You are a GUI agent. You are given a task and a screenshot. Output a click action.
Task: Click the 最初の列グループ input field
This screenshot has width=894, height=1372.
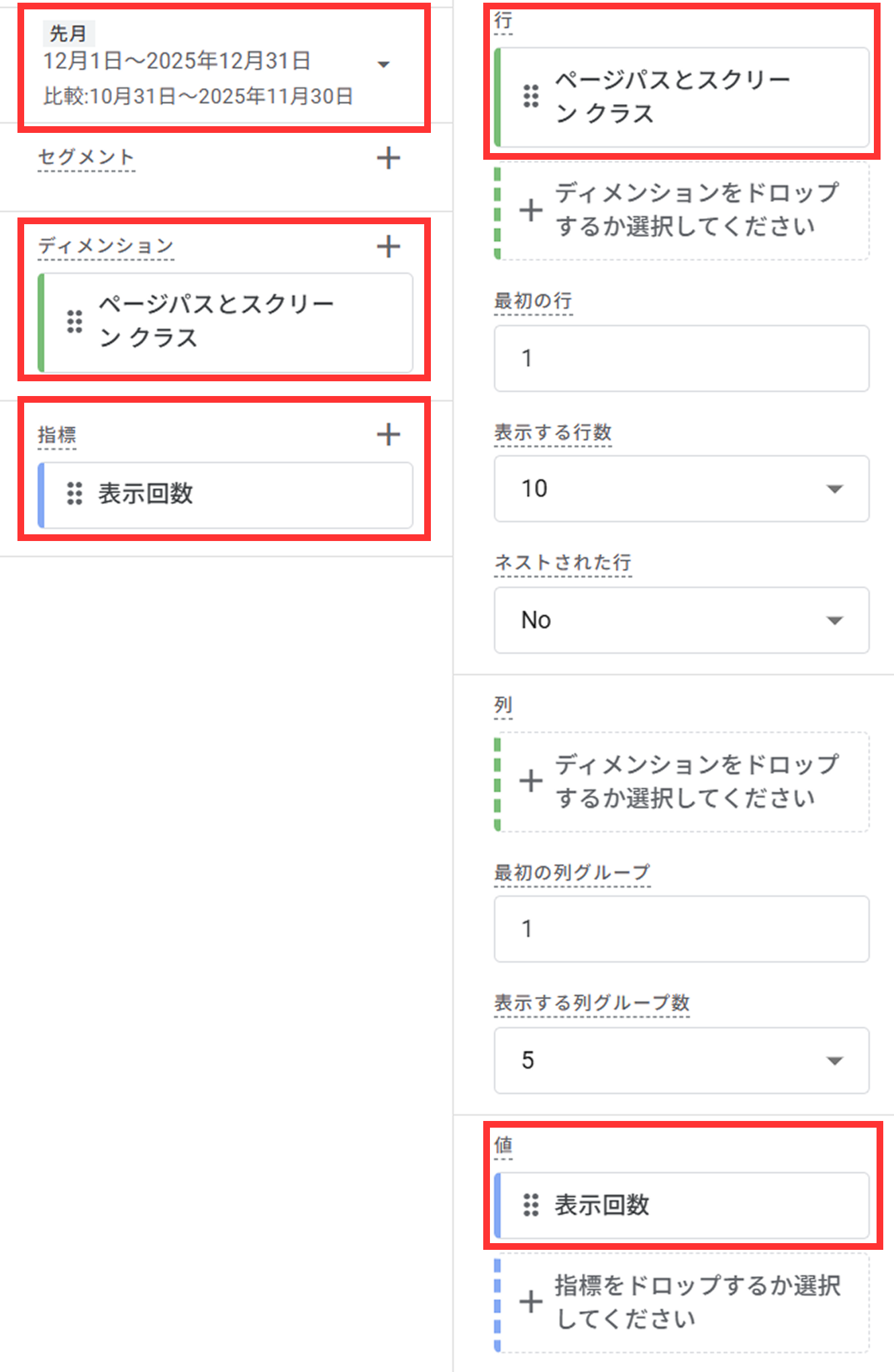(681, 929)
